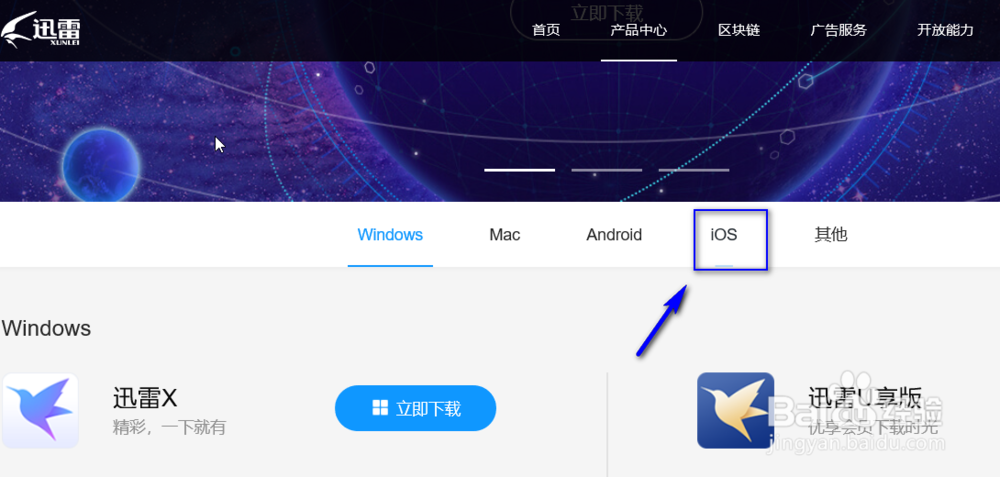Open 开放能力 in the top navigation

945,30
